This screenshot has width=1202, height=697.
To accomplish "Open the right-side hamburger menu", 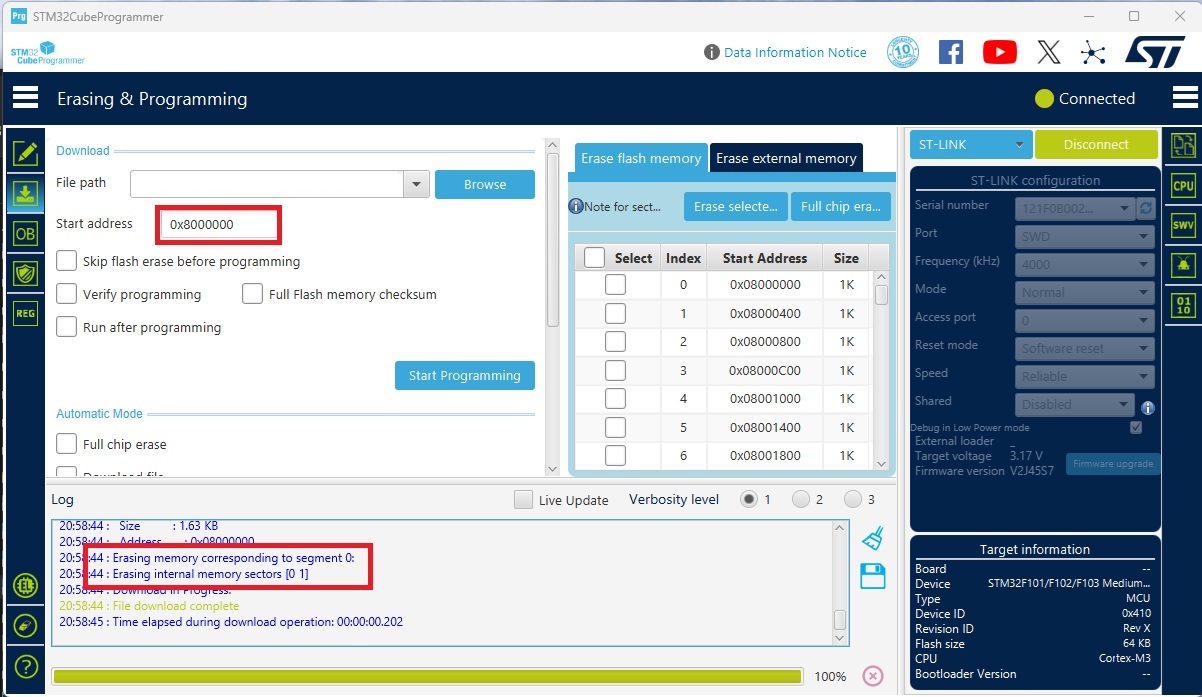I will tap(1185, 98).
